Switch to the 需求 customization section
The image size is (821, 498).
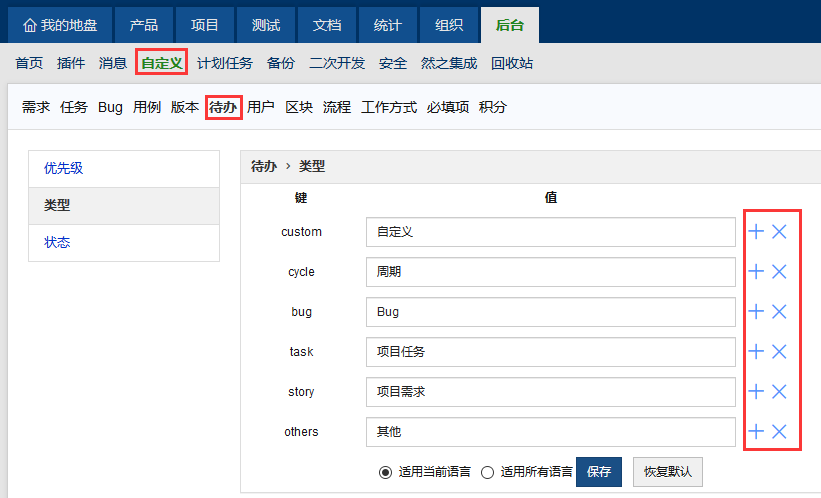click(x=36, y=107)
